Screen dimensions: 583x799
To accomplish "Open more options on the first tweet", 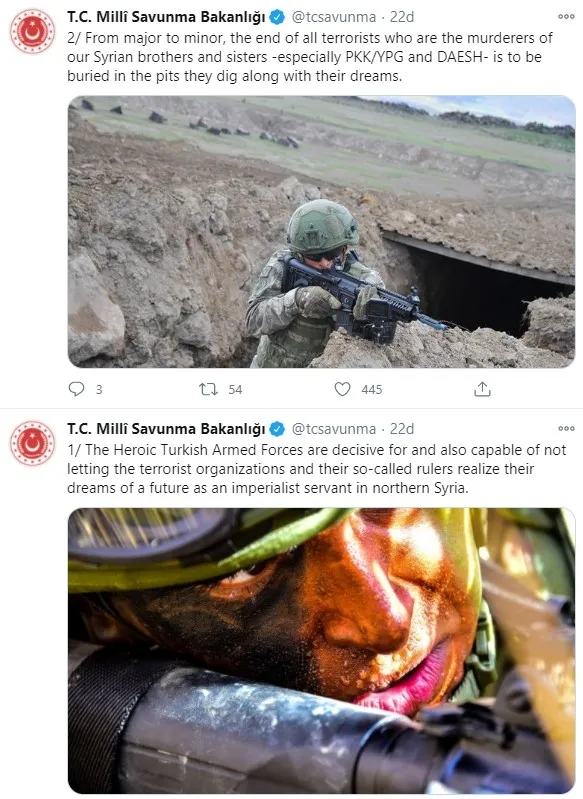I will coord(566,17).
